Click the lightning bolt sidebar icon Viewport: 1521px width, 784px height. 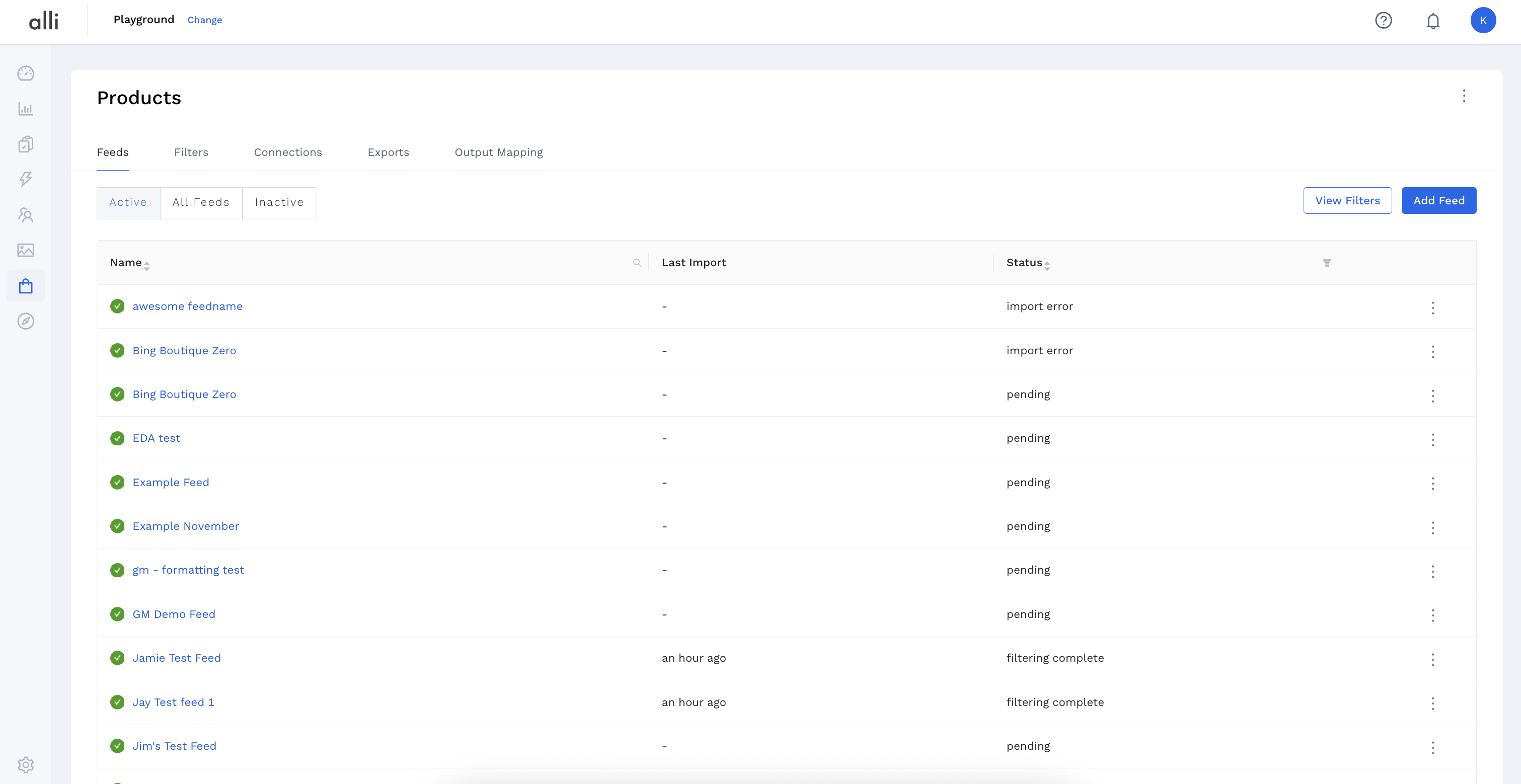25,179
